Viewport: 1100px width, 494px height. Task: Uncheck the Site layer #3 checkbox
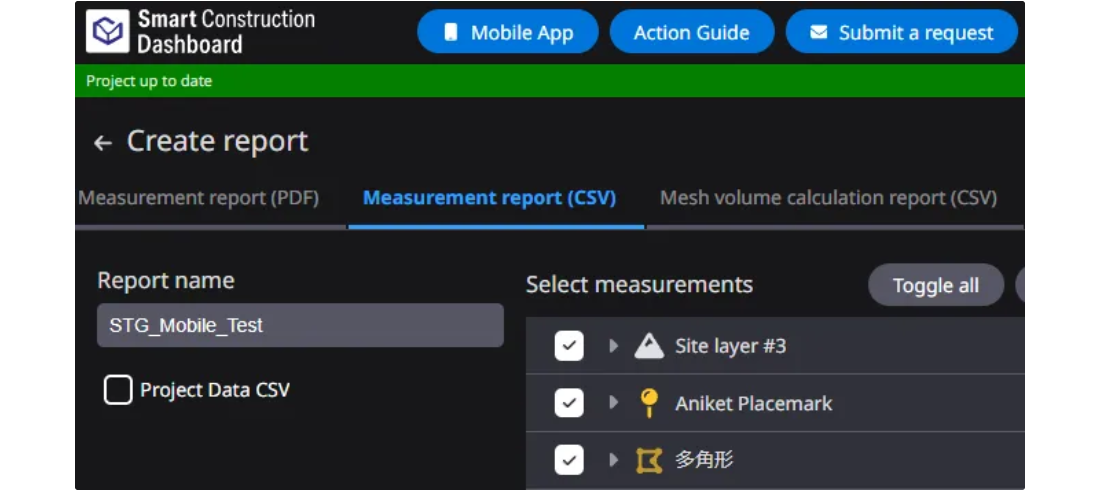click(569, 346)
